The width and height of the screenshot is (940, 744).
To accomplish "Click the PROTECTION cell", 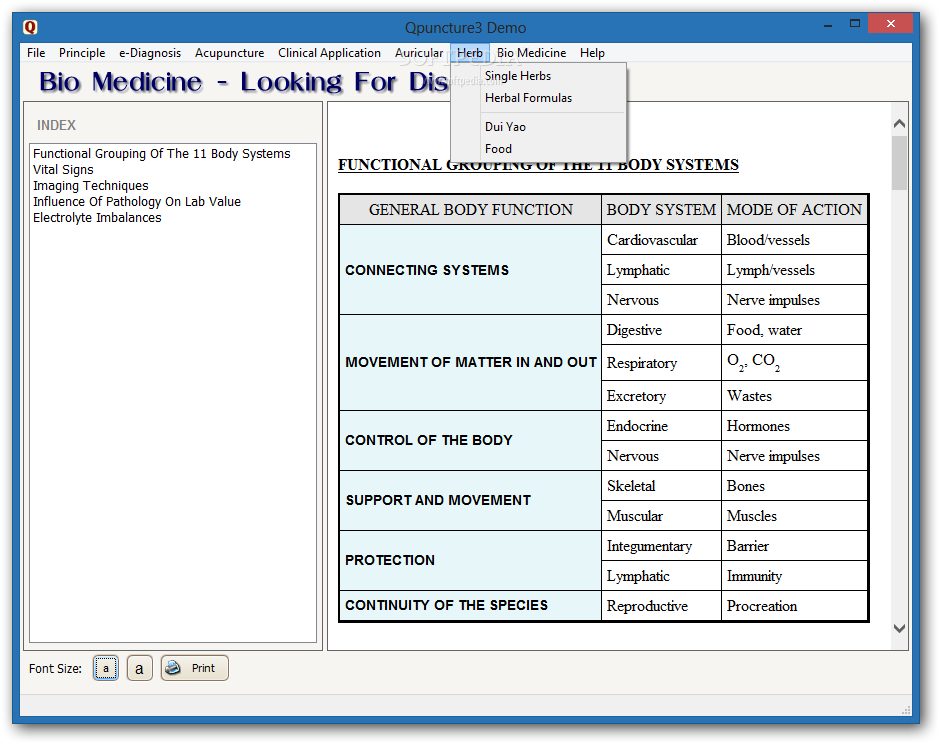I will click(470, 560).
